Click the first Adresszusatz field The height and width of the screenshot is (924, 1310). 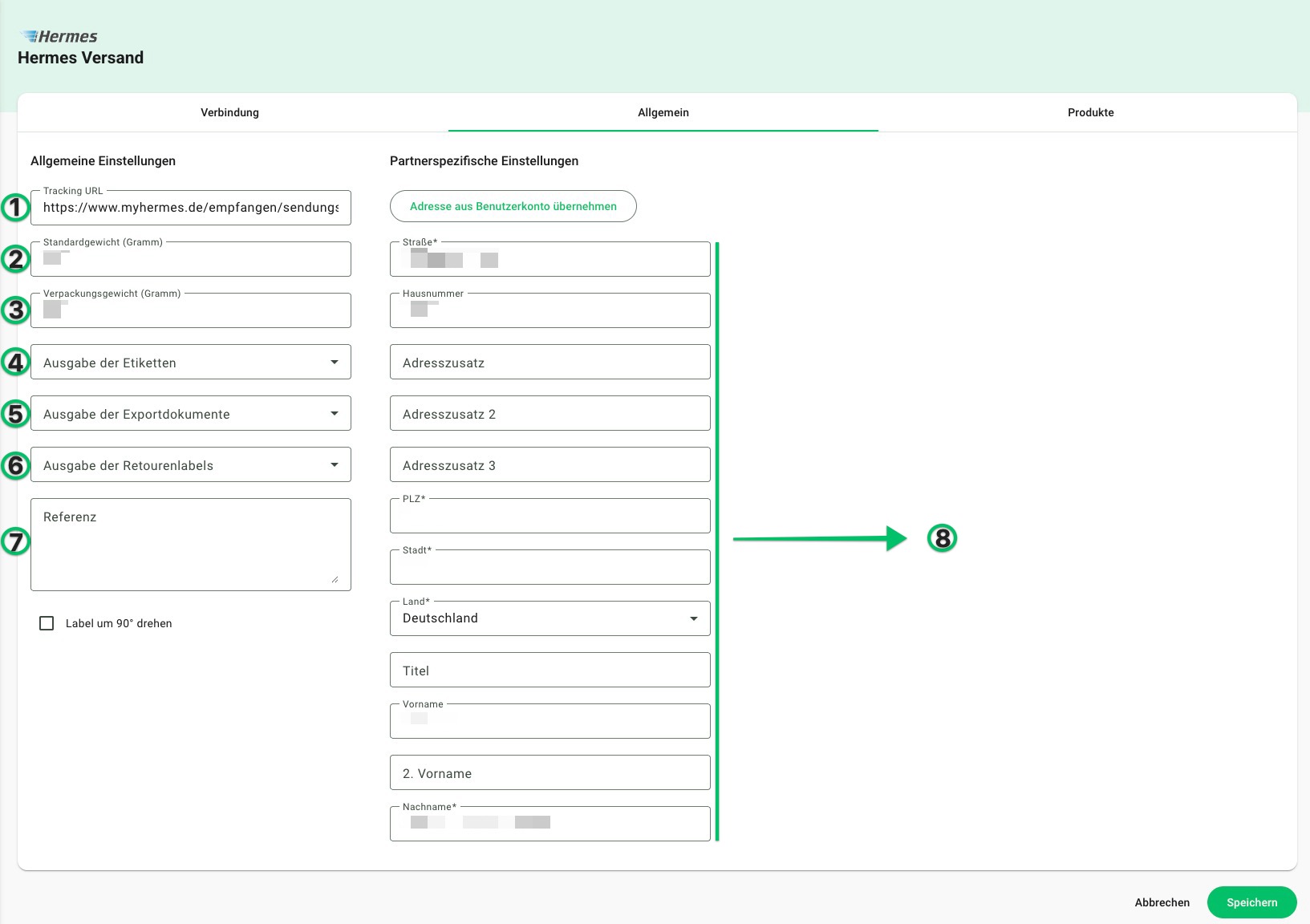click(550, 362)
